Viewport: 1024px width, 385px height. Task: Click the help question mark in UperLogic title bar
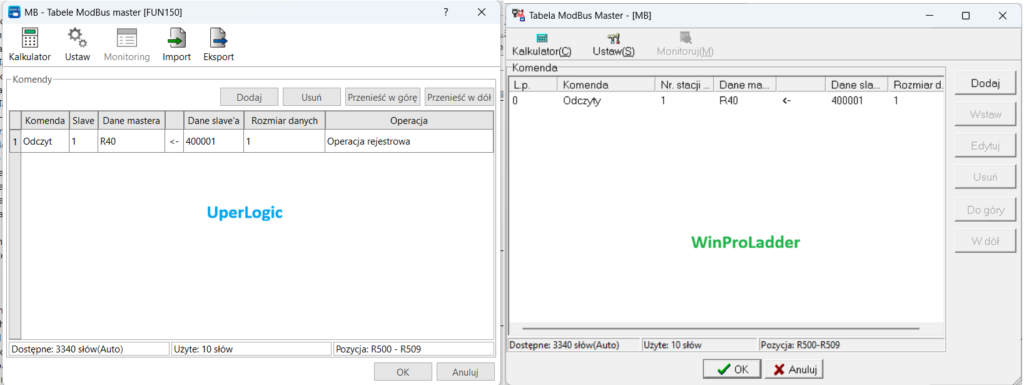[x=445, y=12]
